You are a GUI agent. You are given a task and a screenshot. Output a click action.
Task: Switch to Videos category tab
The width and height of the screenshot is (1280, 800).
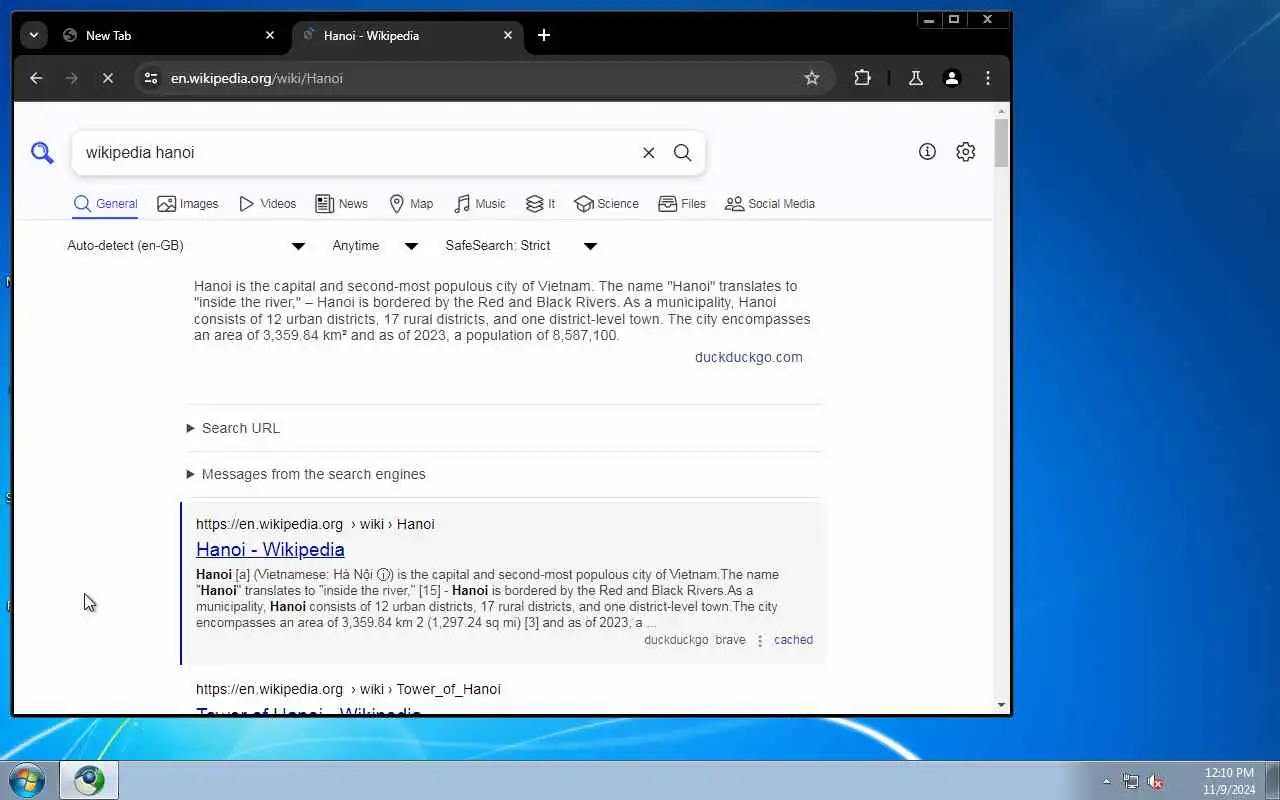click(267, 204)
